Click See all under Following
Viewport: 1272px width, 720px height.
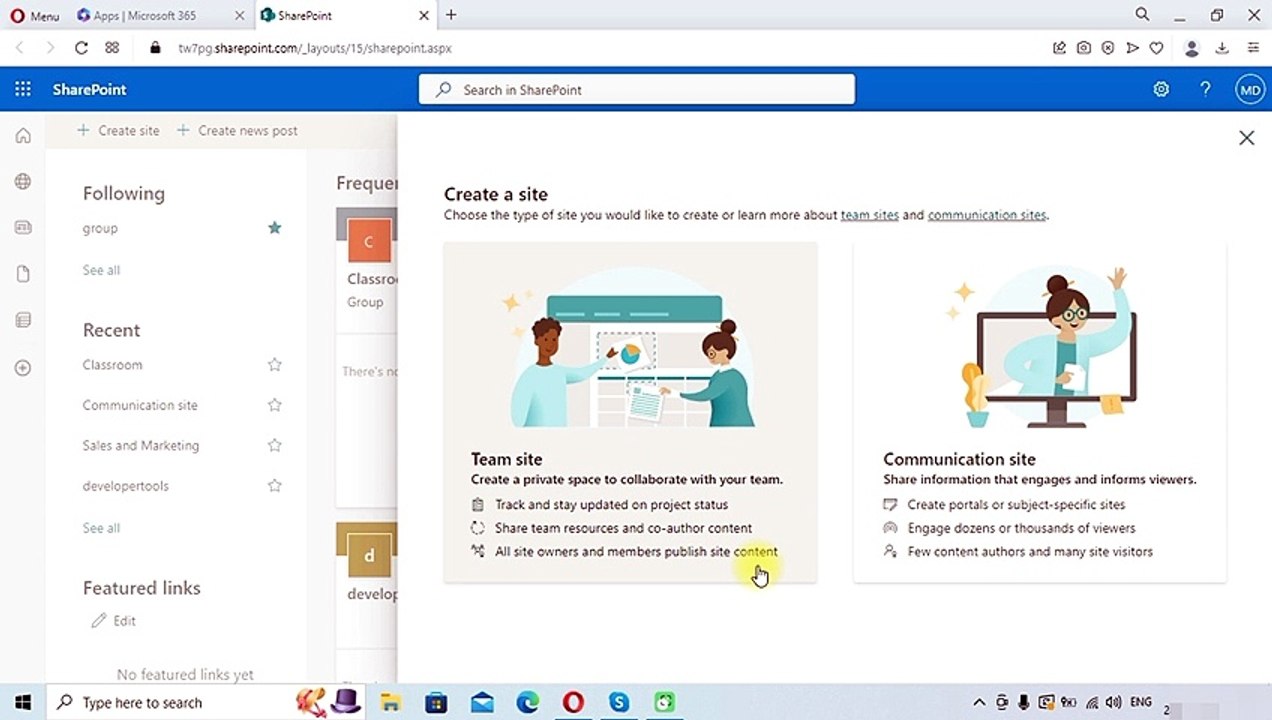(x=101, y=270)
